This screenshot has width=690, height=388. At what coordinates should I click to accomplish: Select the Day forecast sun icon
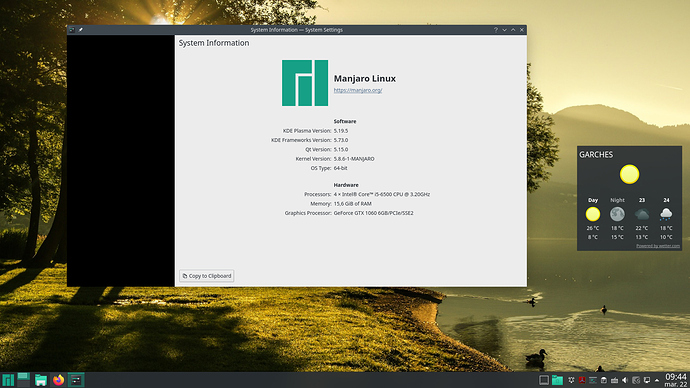tap(593, 214)
